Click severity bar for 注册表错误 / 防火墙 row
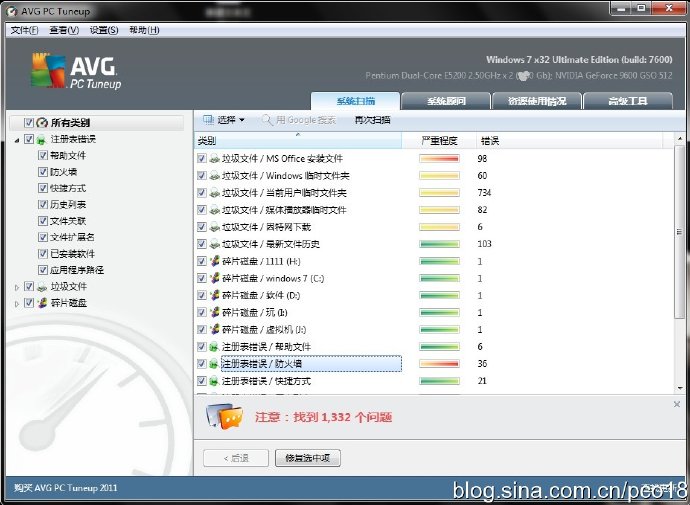This screenshot has width=690, height=505. (439, 364)
